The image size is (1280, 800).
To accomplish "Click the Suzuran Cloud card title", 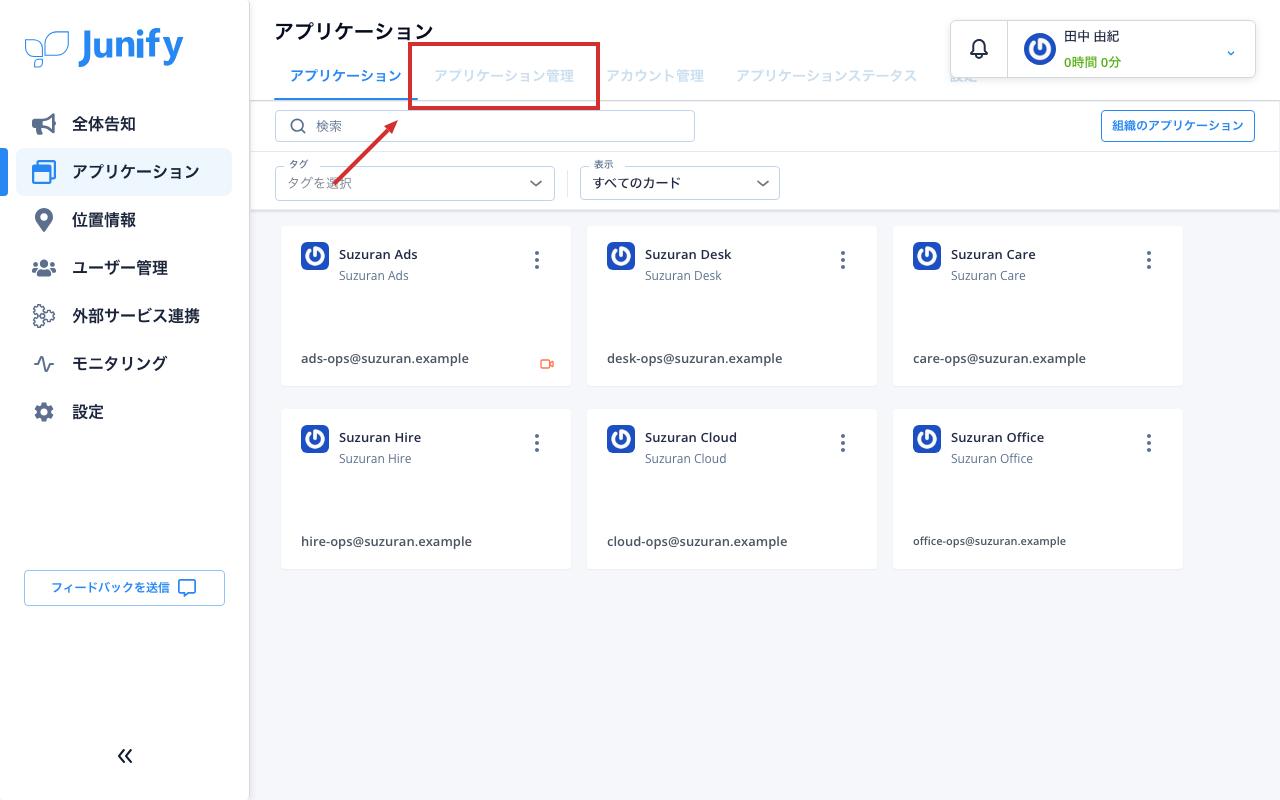I will tap(691, 438).
